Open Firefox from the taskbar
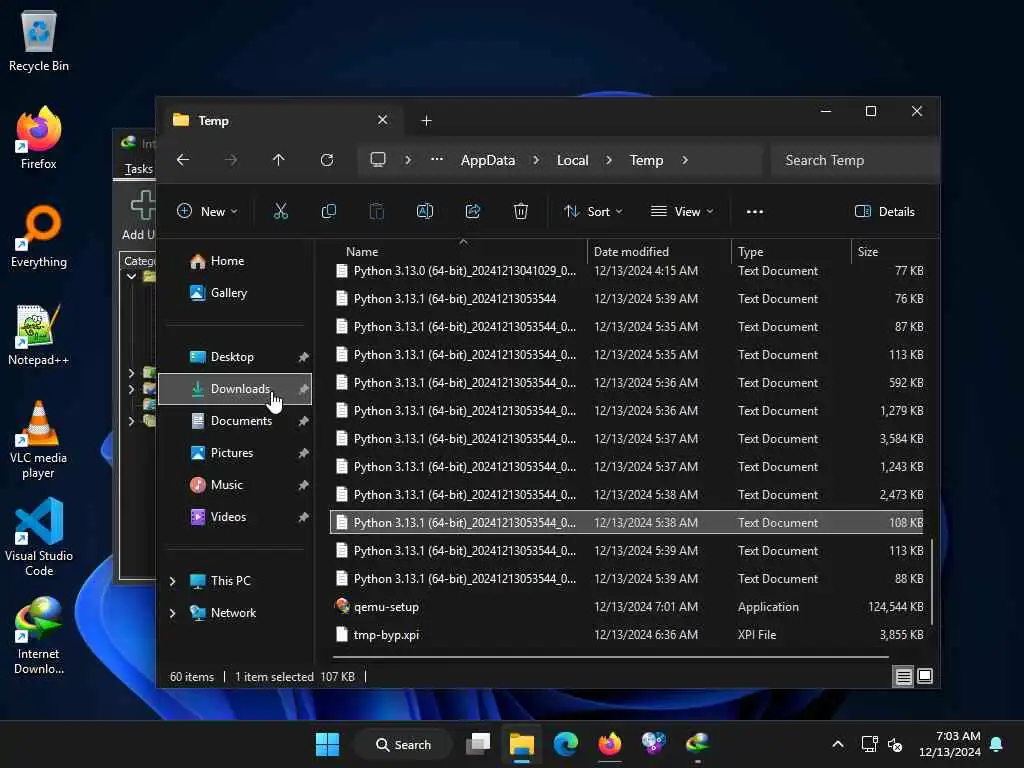Screen dimensions: 1024x768 [609, 744]
